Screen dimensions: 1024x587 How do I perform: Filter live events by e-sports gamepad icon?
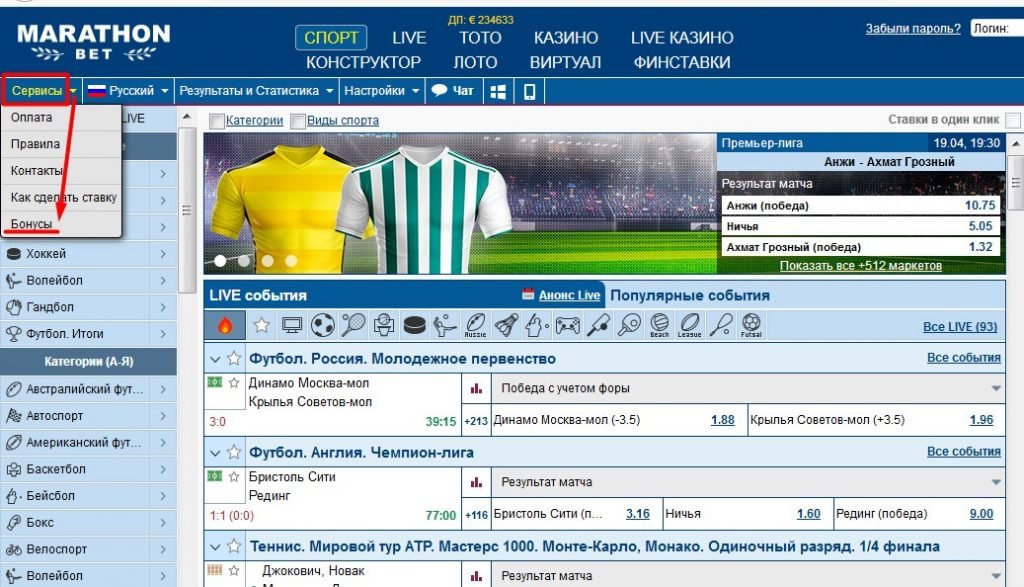568,325
